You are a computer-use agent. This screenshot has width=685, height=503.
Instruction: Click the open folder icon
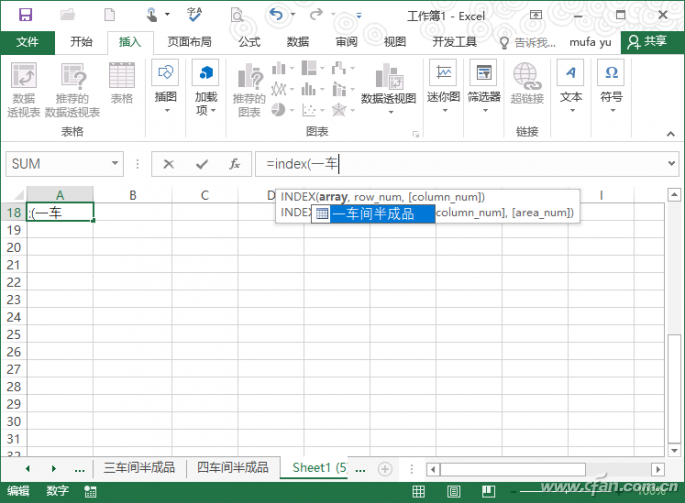pyautogui.click(x=67, y=15)
